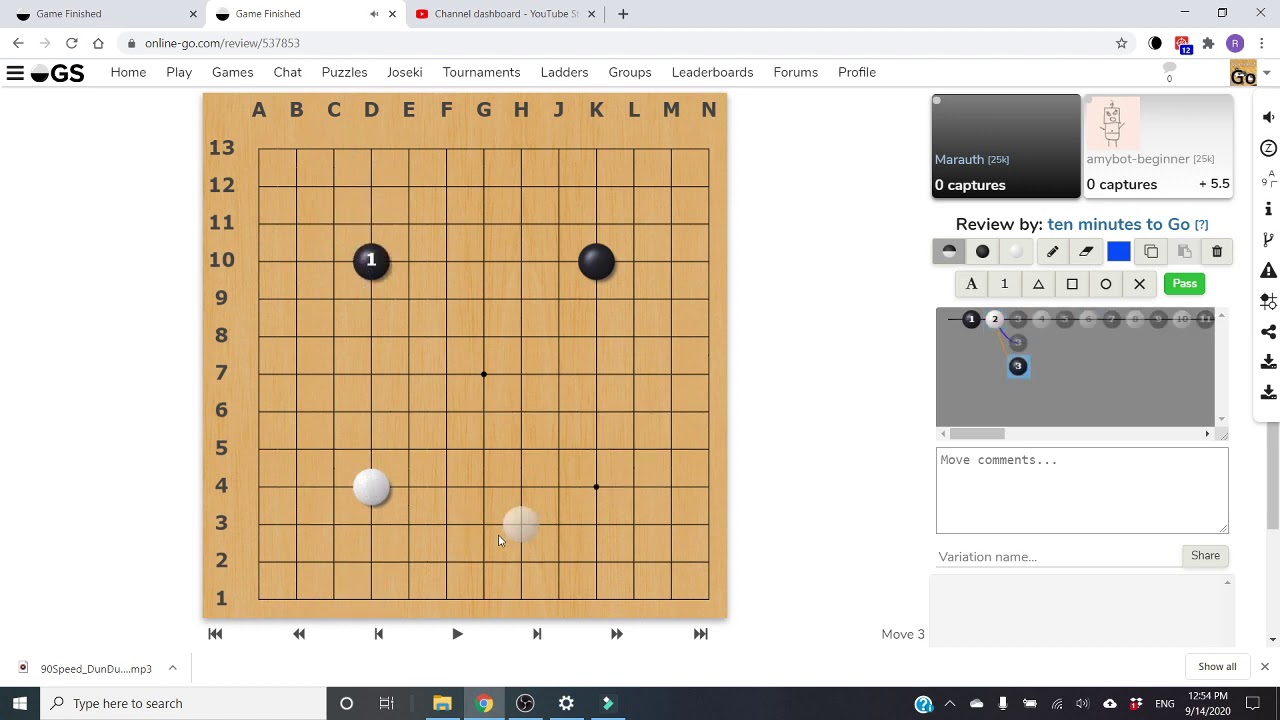Step forward one move
Screen dimensions: 1280x720
(537, 634)
